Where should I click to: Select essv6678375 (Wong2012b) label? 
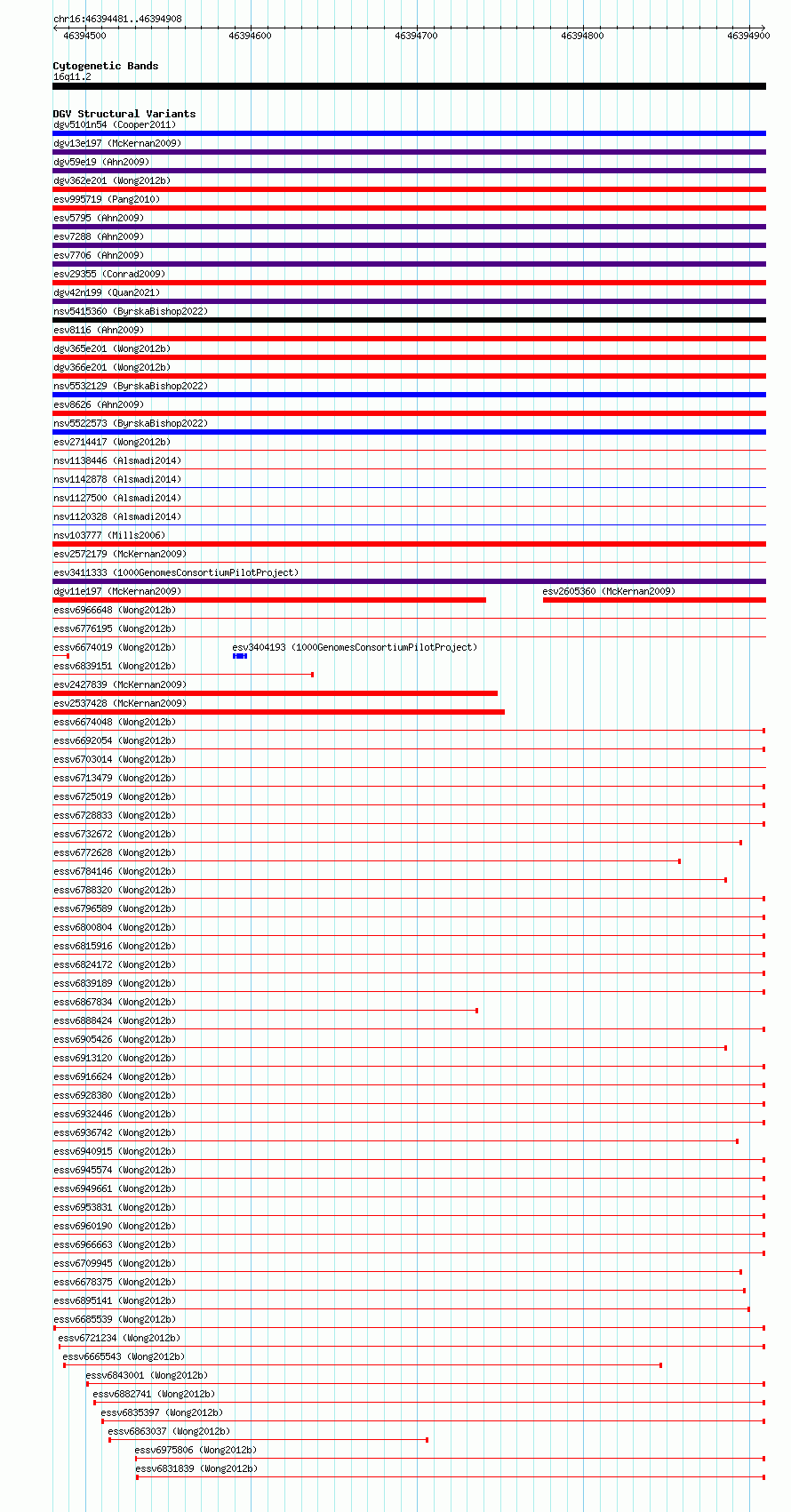click(115, 1282)
